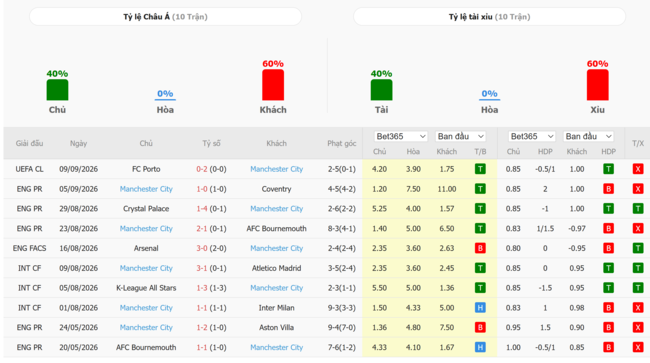Click the red T/B badge B in Aston Villa row
The image size is (650, 363).
480,327
